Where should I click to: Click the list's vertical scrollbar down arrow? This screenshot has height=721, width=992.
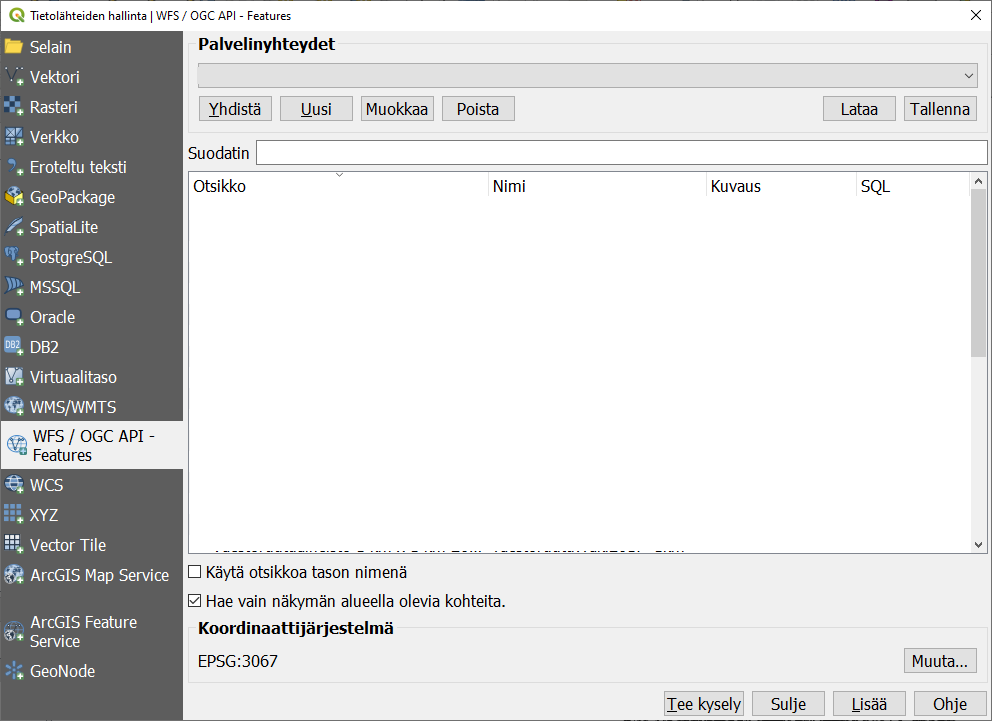979,544
